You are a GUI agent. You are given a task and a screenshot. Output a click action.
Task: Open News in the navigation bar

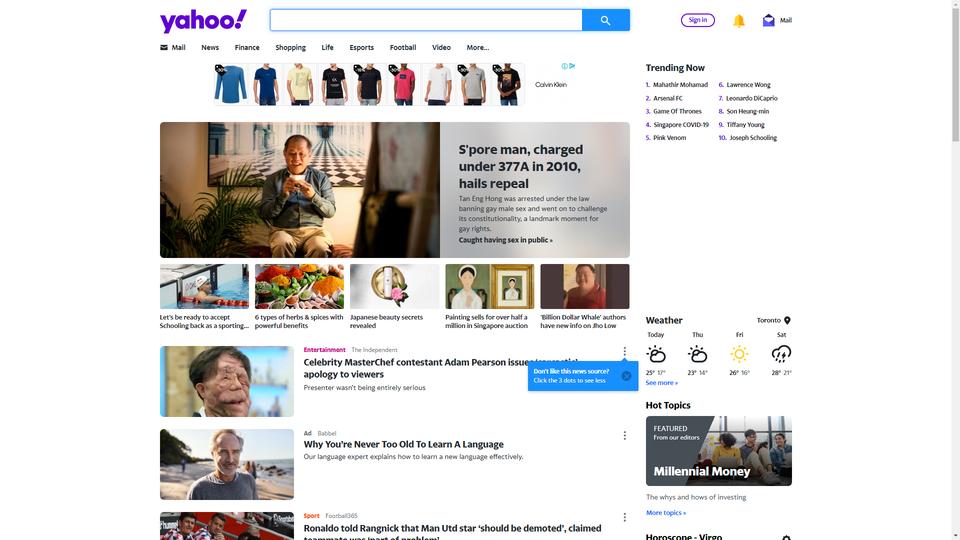[210, 47]
